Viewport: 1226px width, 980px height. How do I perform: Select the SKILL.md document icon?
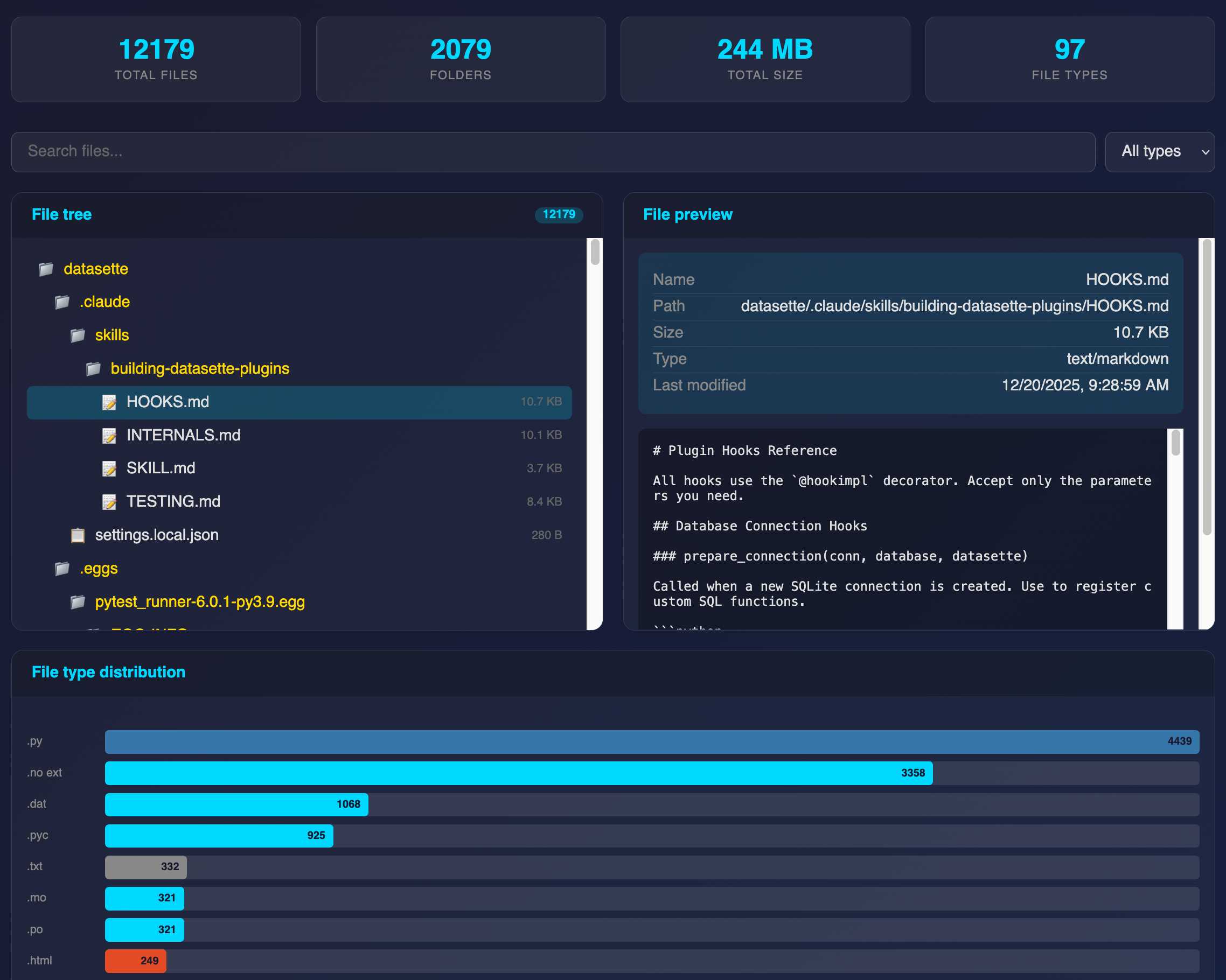109,468
